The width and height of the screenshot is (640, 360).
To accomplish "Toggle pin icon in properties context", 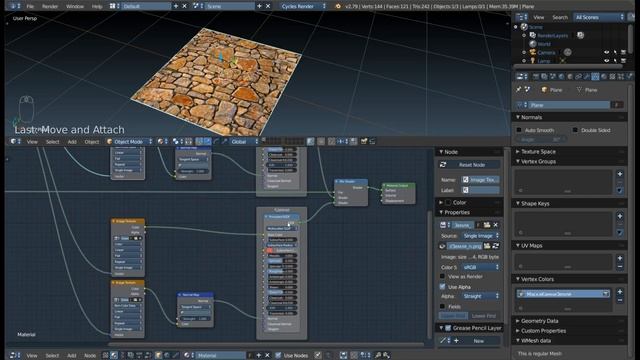I will pyautogui.click(x=519, y=89).
